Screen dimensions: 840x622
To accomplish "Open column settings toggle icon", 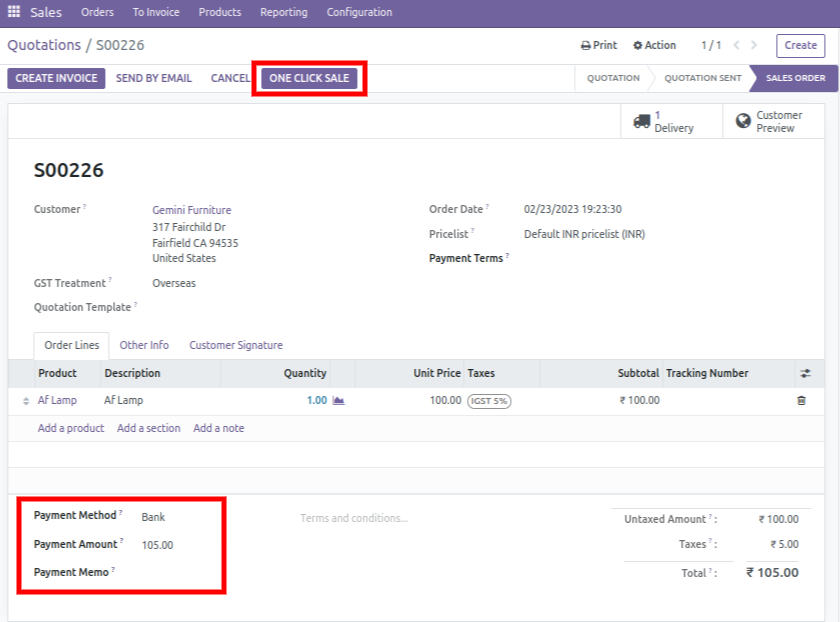I will tap(805, 373).
